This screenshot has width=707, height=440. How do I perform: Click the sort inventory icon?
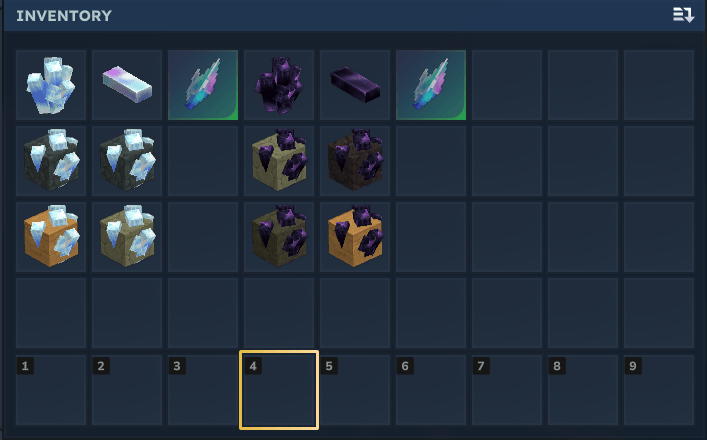[684, 15]
